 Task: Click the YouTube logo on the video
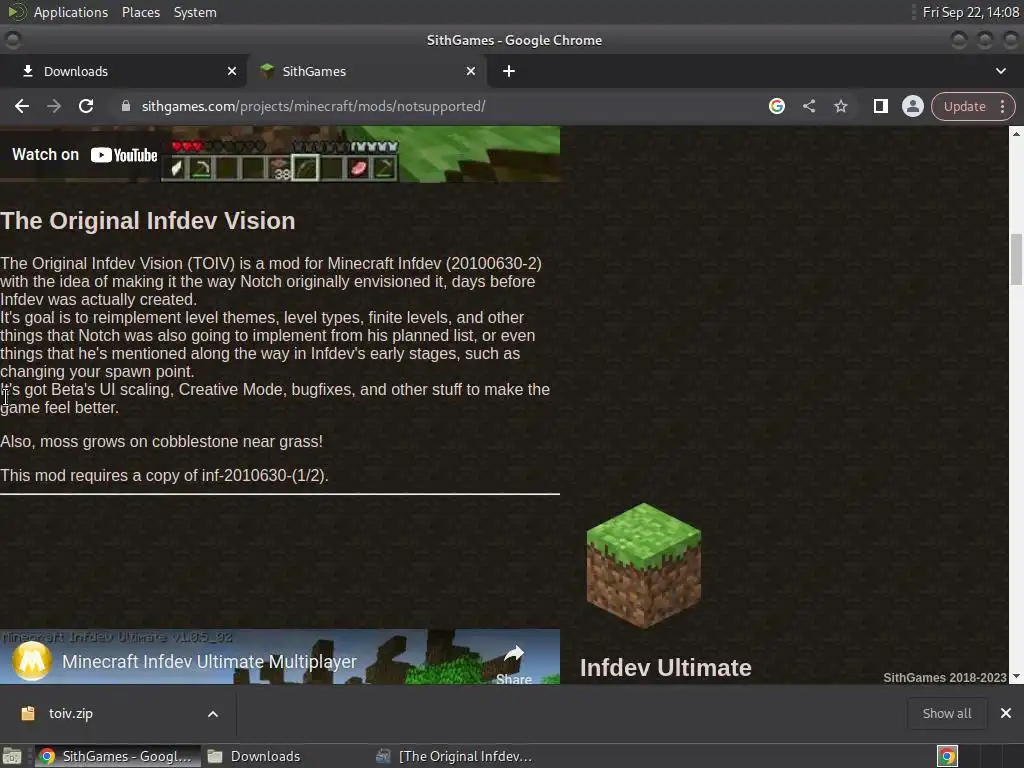(x=124, y=155)
